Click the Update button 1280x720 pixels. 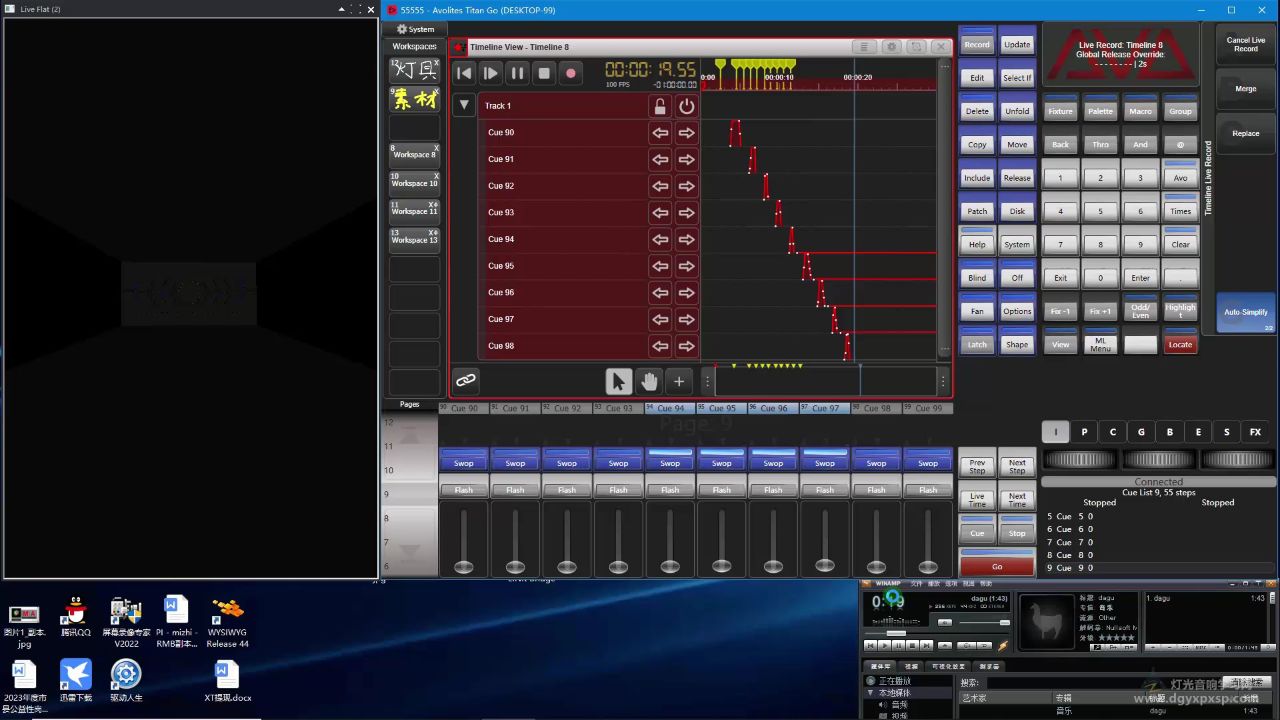pos(1017,44)
